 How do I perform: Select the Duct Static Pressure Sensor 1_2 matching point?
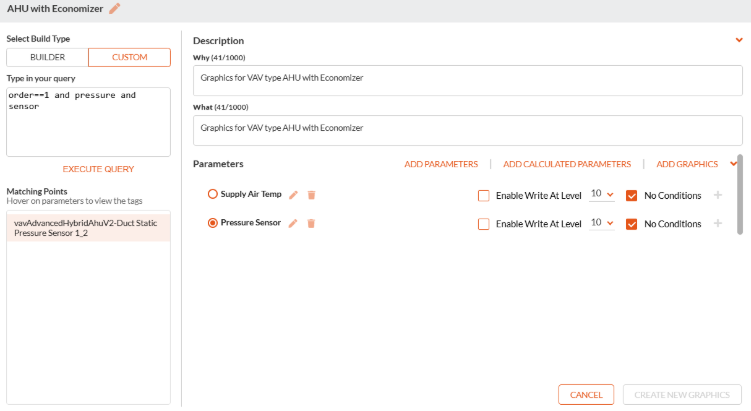pyautogui.click(x=88, y=228)
